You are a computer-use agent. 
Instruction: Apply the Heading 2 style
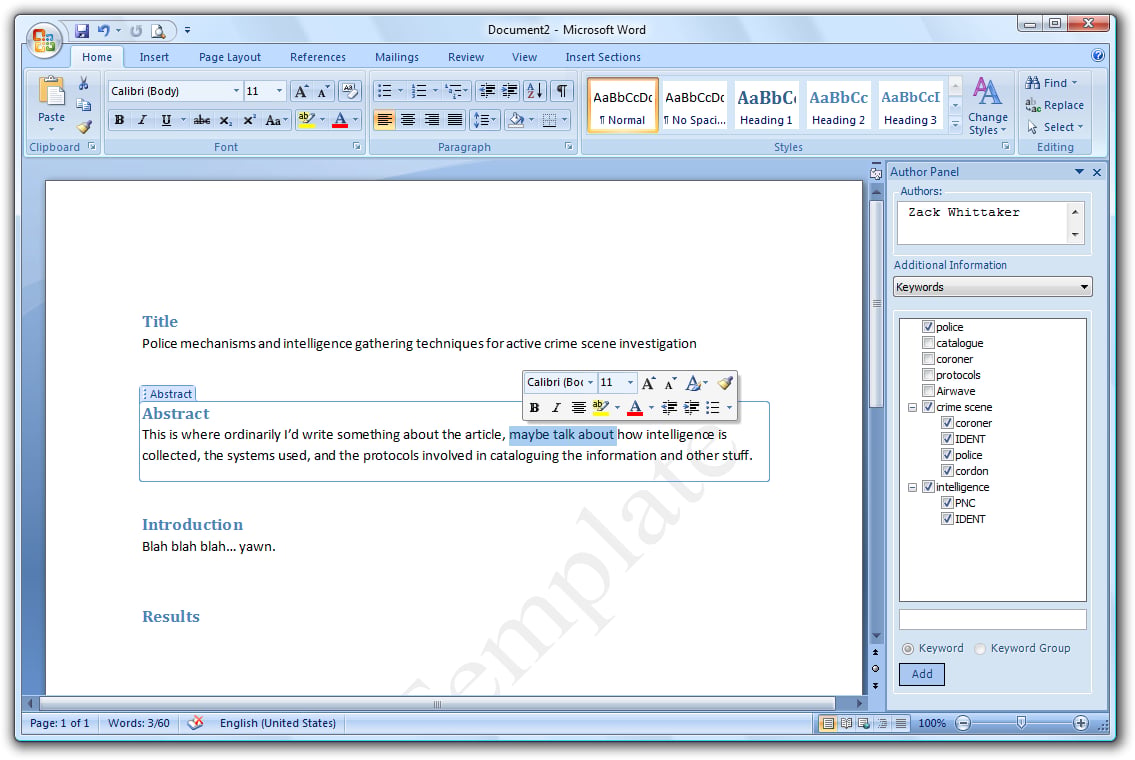tap(838, 106)
